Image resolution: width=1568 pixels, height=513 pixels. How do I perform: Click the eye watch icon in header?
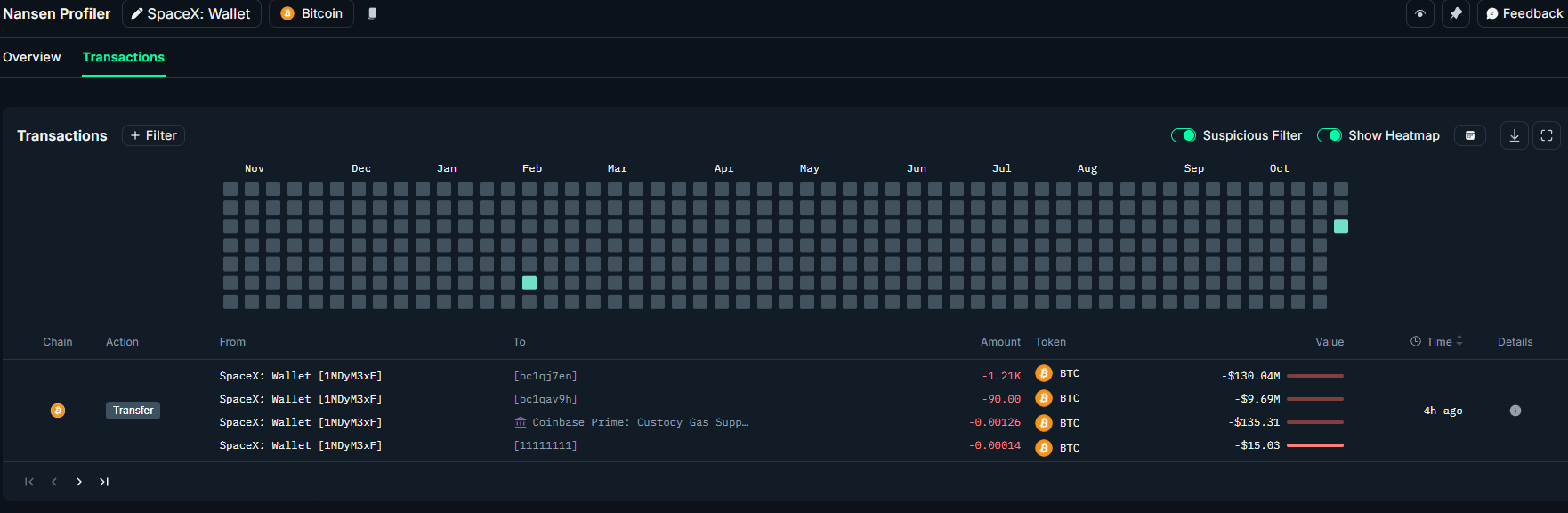point(1419,13)
